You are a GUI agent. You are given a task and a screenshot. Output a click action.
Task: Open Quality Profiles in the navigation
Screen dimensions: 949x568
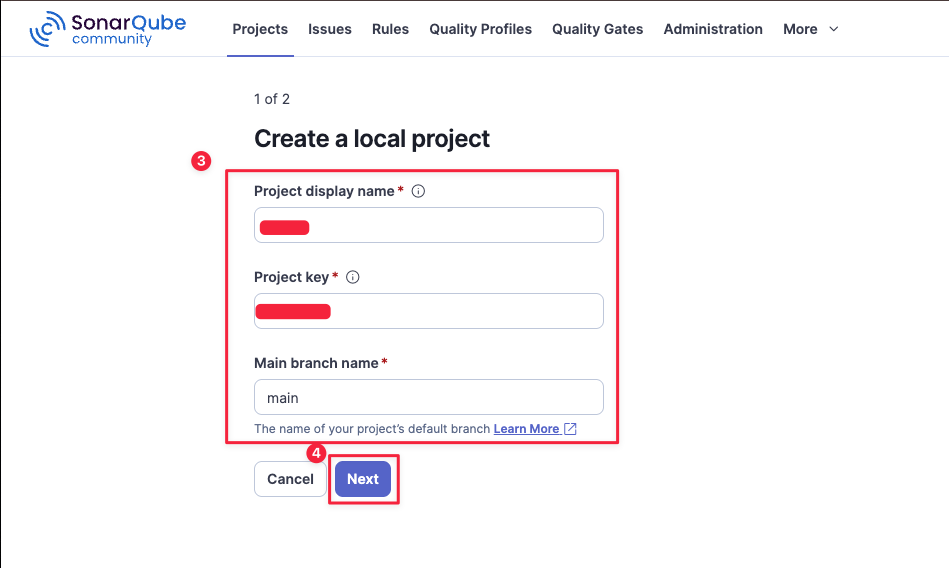click(481, 29)
